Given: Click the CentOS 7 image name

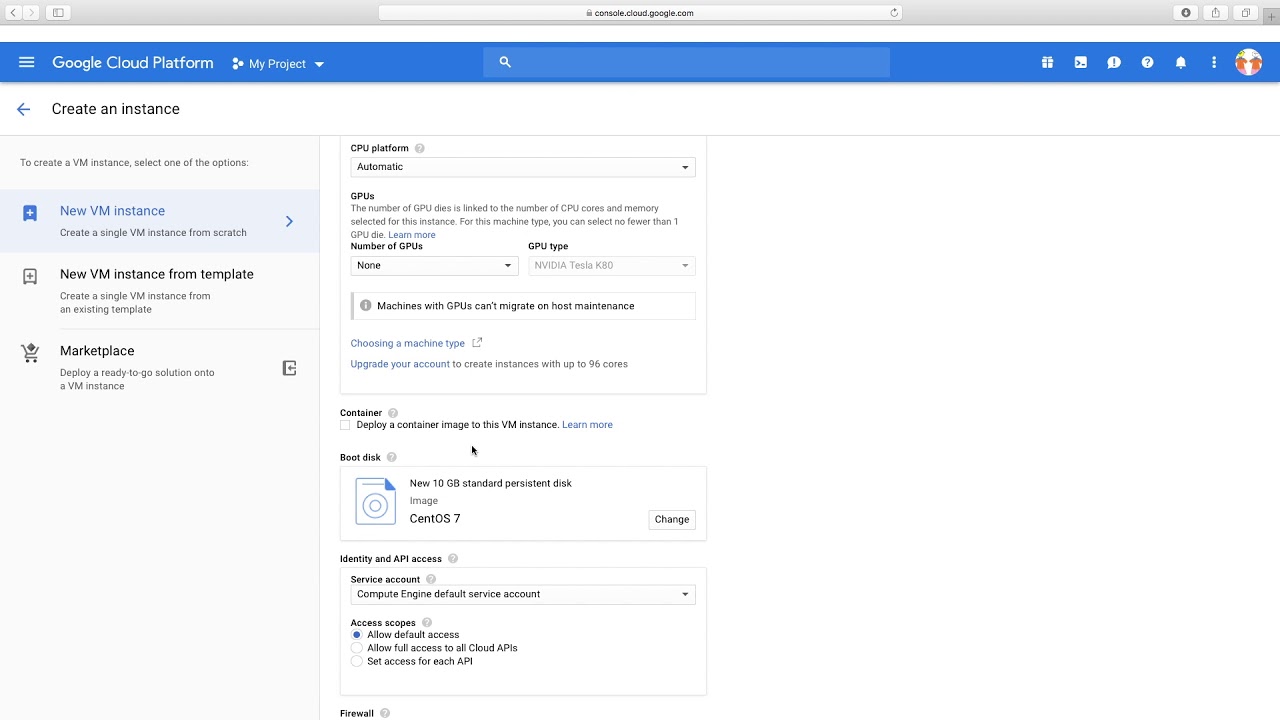Looking at the screenshot, I should [435, 518].
